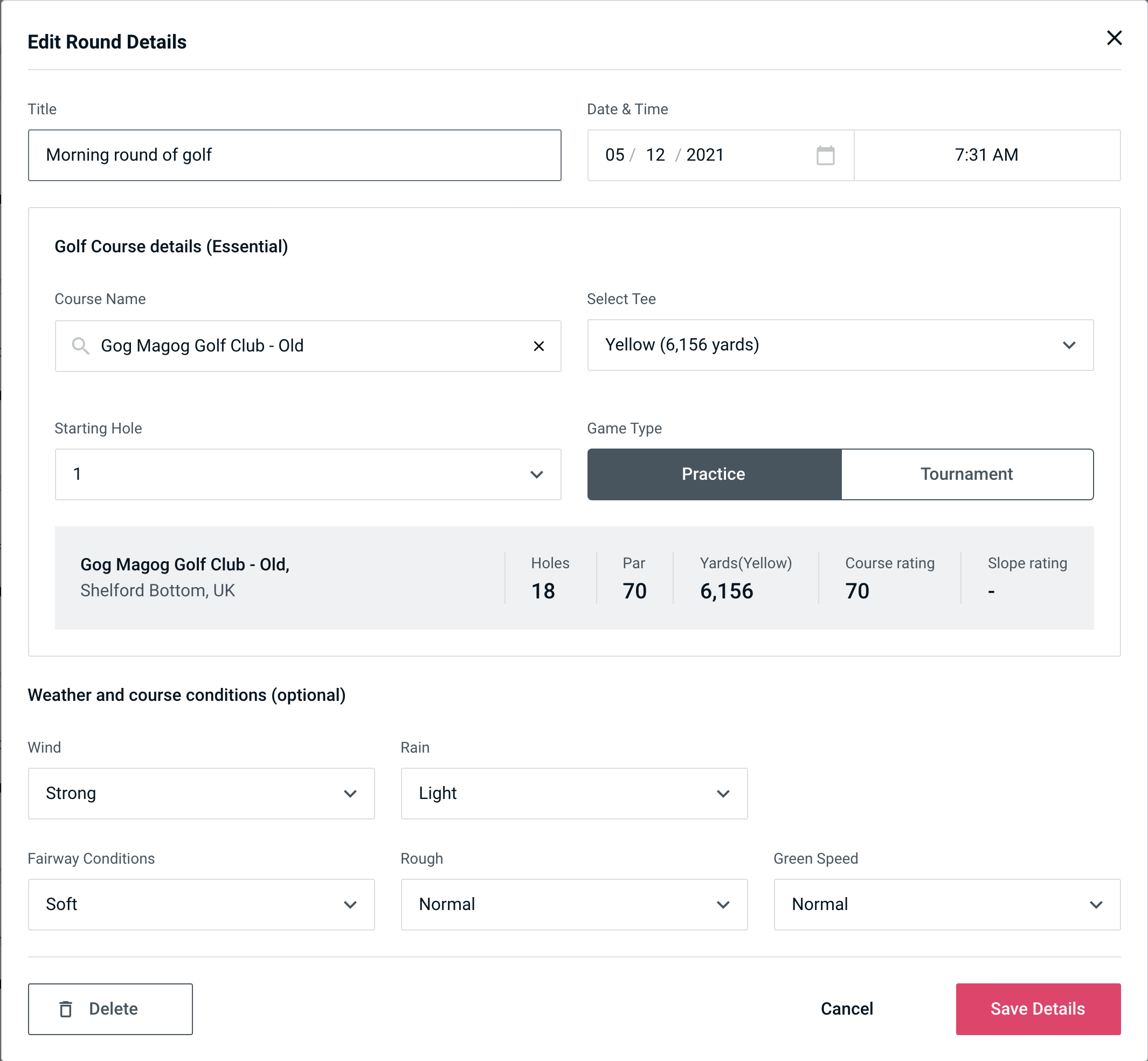Image resolution: width=1148 pixels, height=1061 pixels.
Task: Click the calendar icon for date picker
Action: pyautogui.click(x=825, y=155)
